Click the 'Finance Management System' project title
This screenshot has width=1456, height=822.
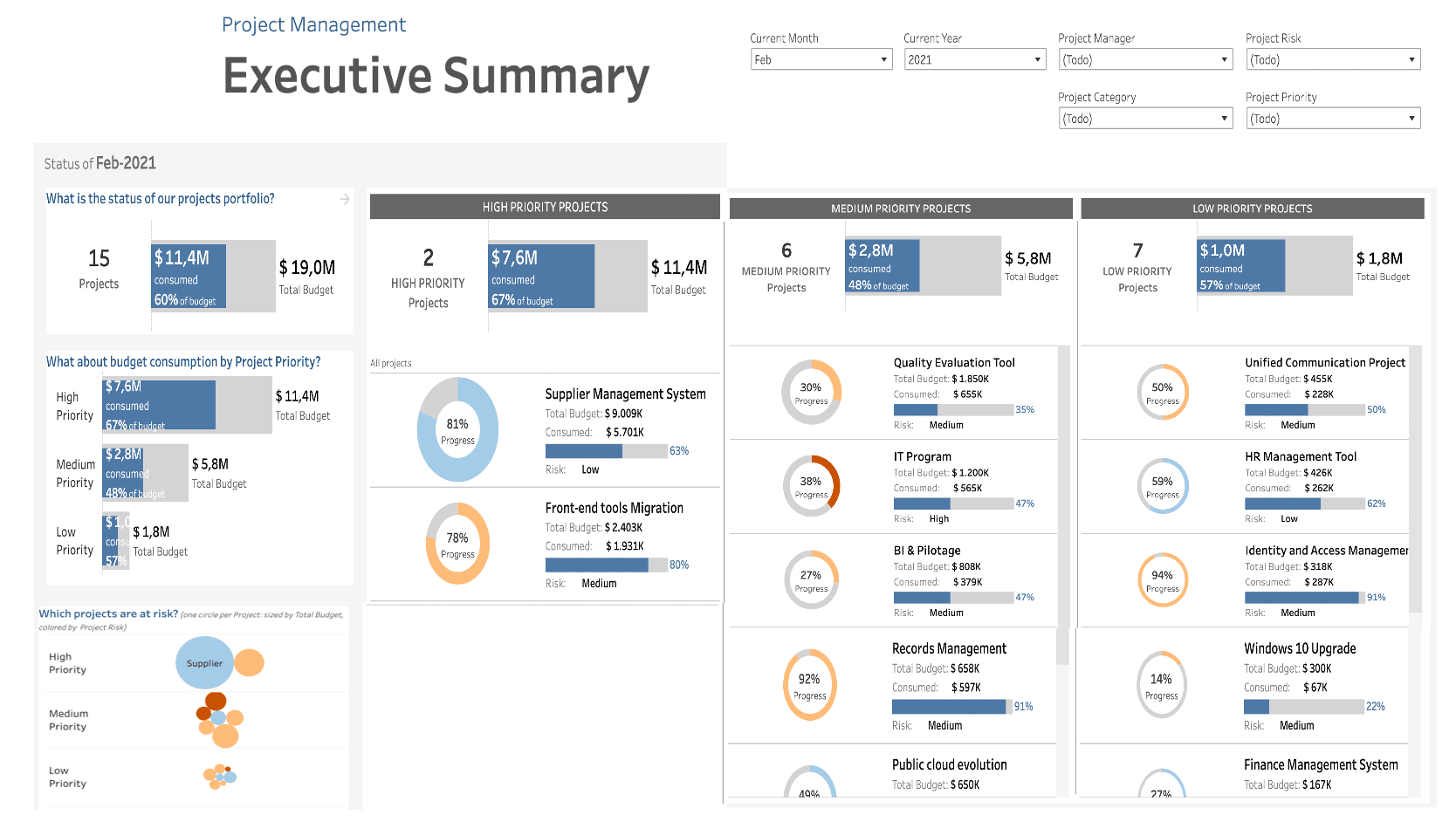pos(1321,764)
